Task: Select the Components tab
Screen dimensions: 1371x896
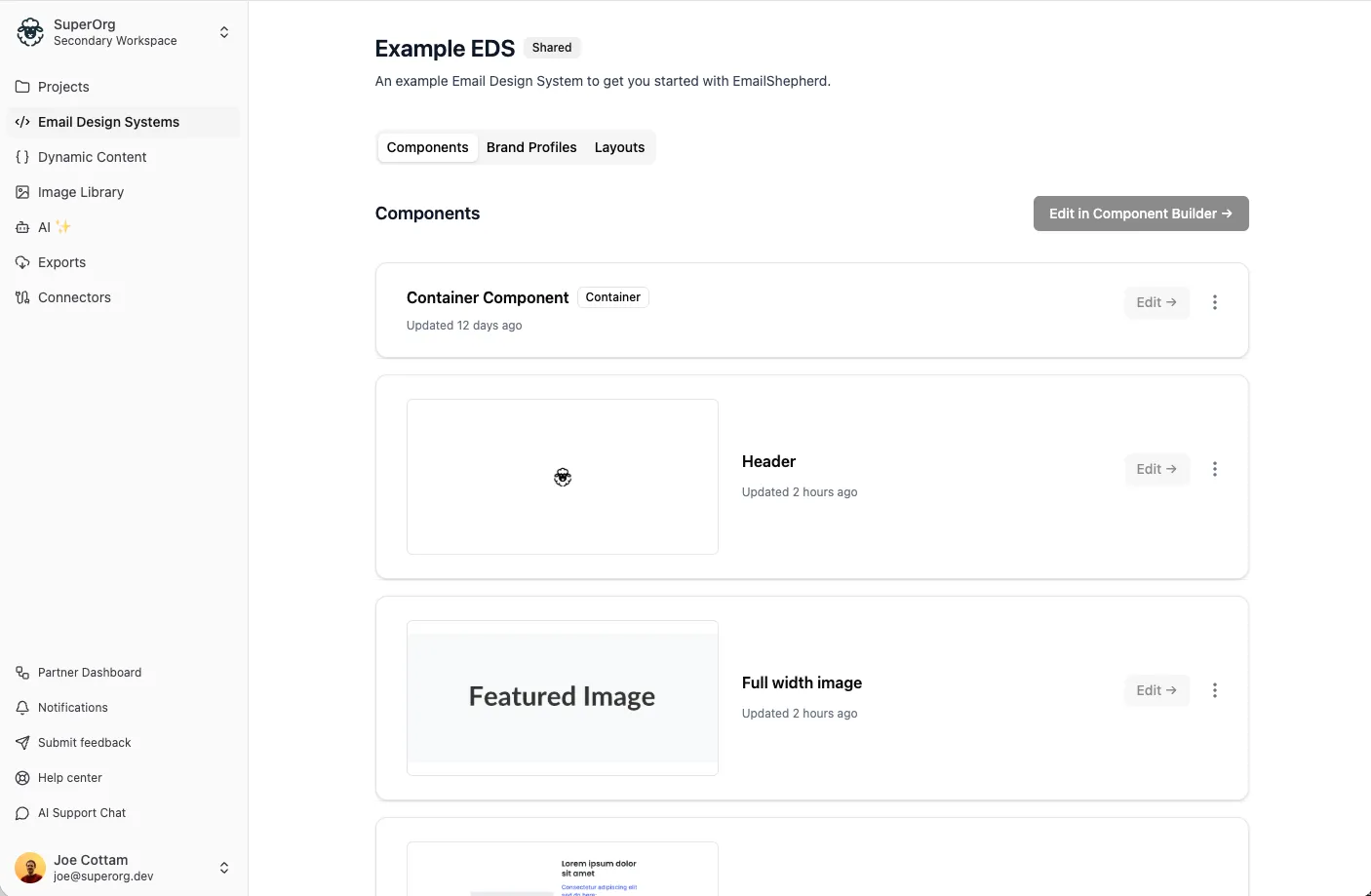Action: [427, 147]
